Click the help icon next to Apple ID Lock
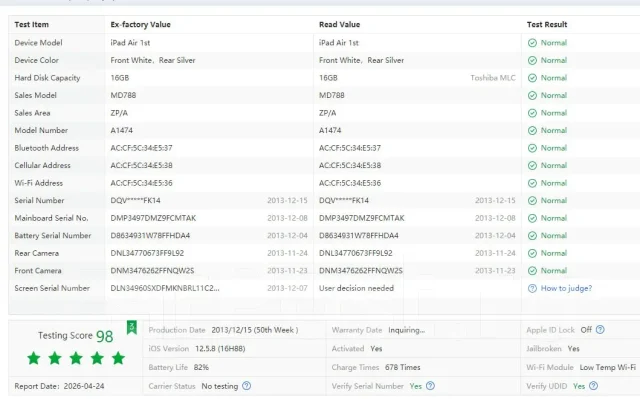 [x=600, y=330]
